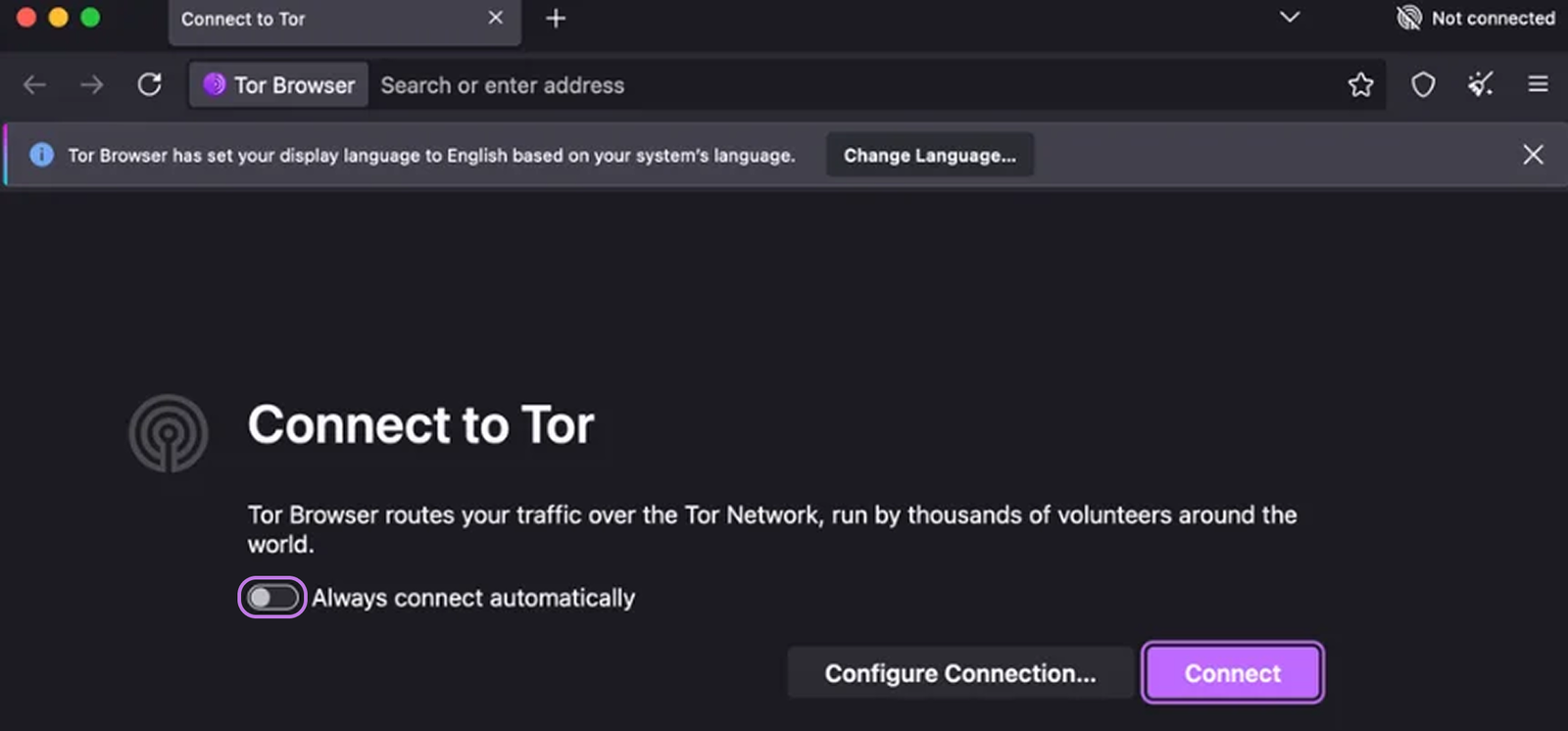Screen dimensions: 1568x731
Task: Expand the list all tabs chevron
Action: (1290, 18)
